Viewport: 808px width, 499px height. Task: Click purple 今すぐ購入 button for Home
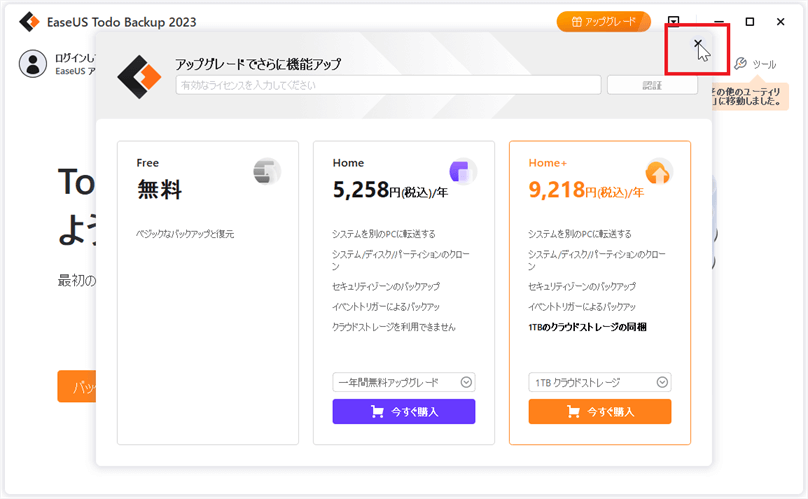[x=404, y=411]
